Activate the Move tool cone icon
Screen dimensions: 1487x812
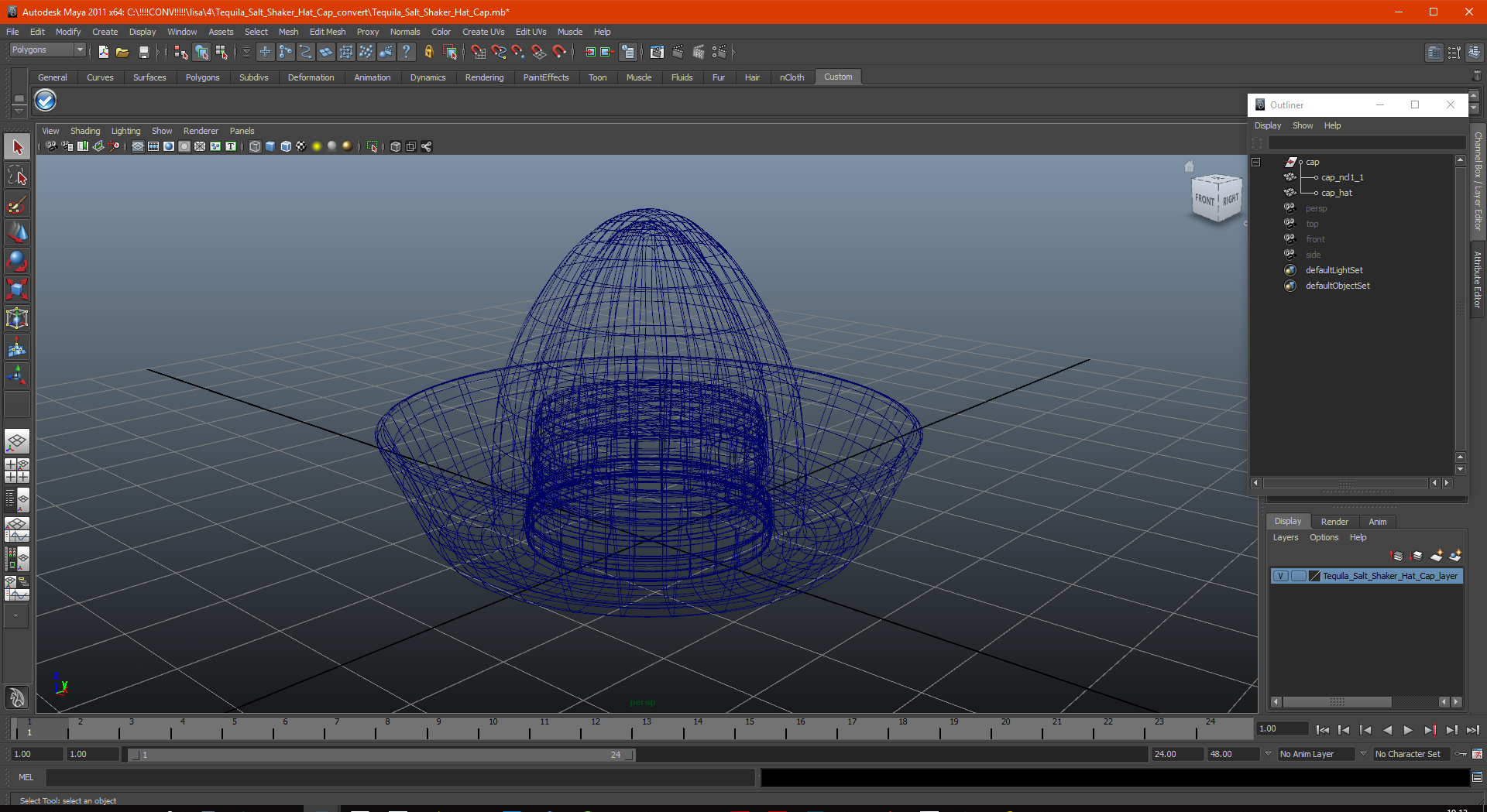[17, 233]
